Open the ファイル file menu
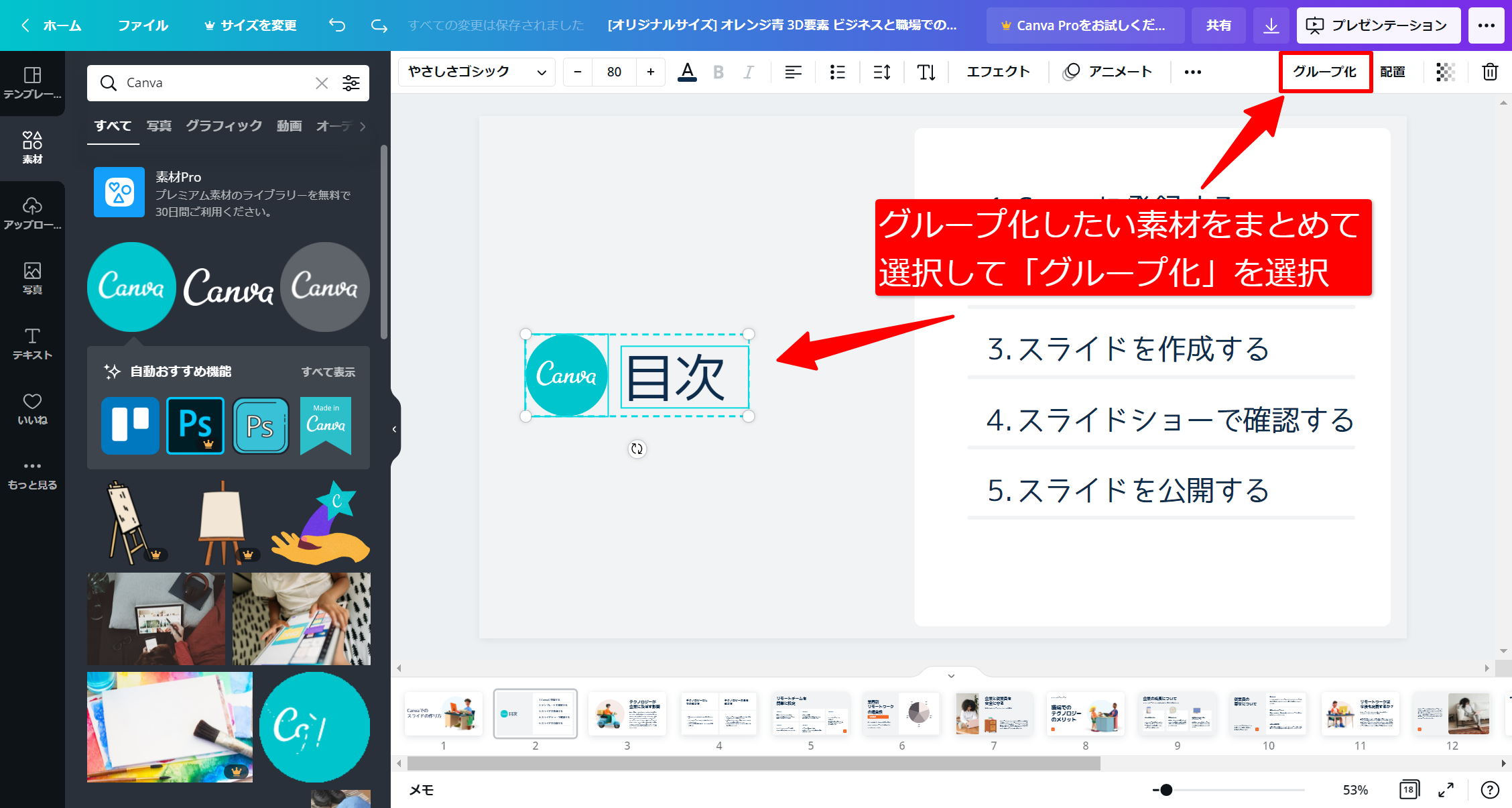 [143, 25]
